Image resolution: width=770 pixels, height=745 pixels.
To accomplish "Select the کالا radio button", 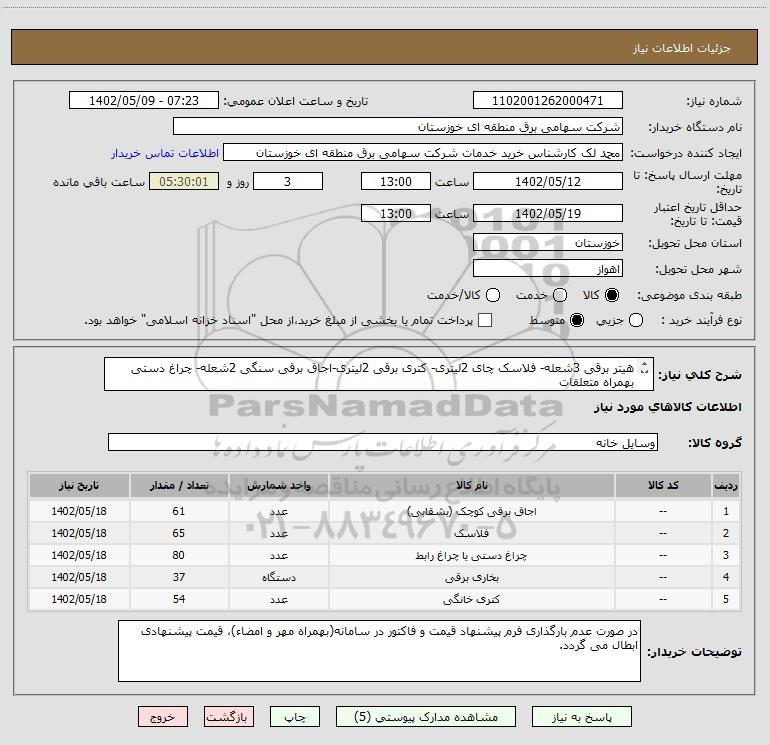I will pos(612,295).
